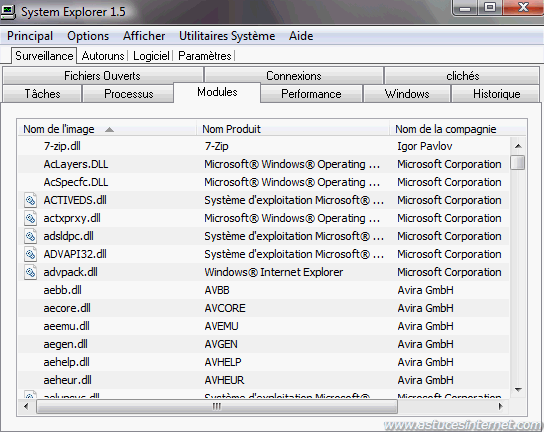
Task: Sort by Nom de l'image column header
Action: coord(107,129)
